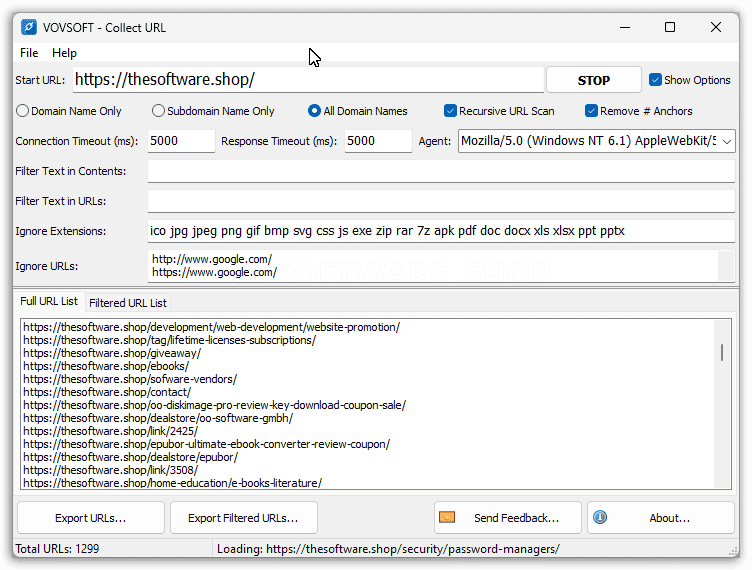Click the Ignore Extensions field
Screen dimensions: 752x570
tap(441, 231)
